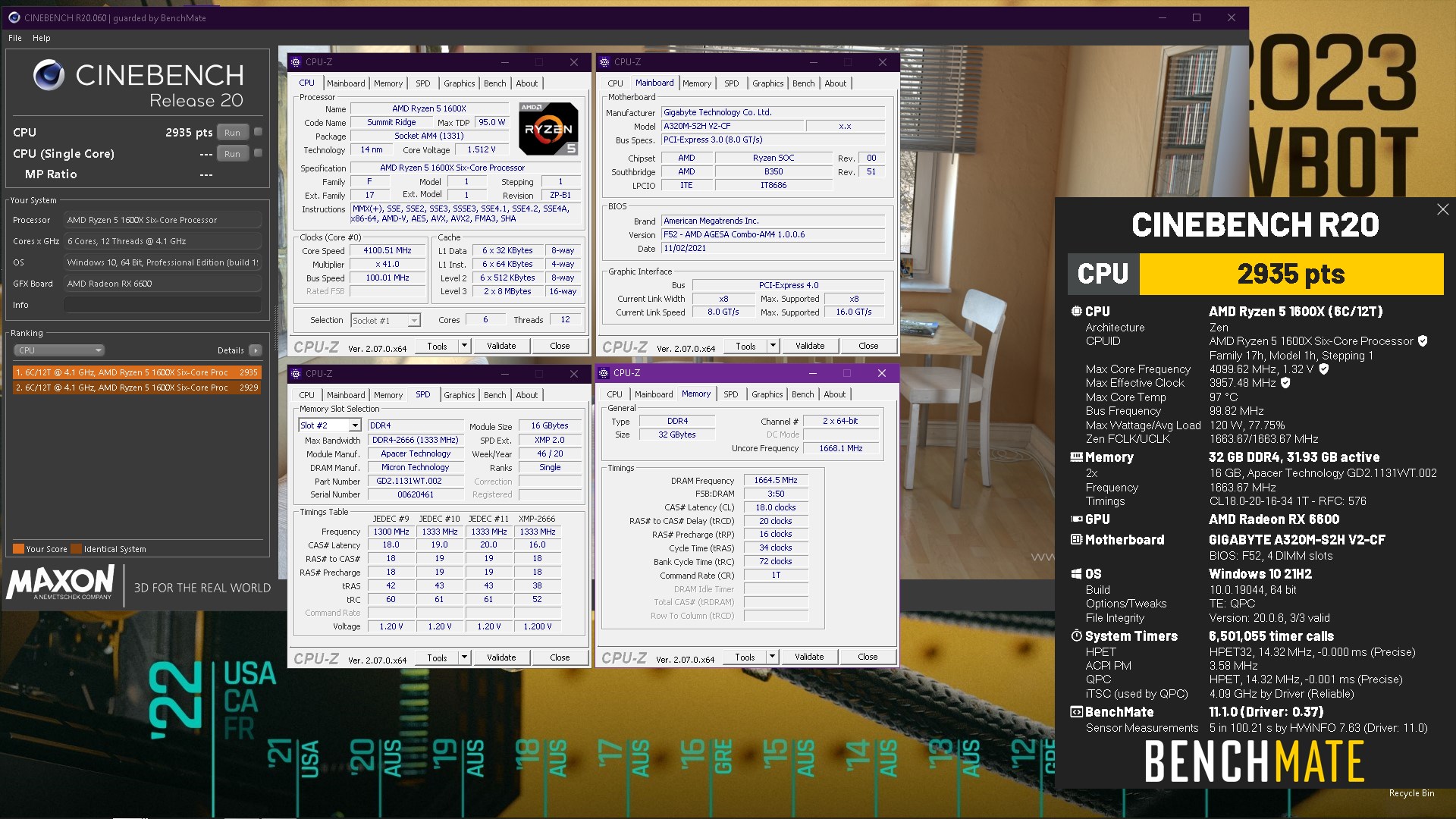Click the verified shield beside Max Core Frequency
The height and width of the screenshot is (819, 1456).
pos(1323,369)
